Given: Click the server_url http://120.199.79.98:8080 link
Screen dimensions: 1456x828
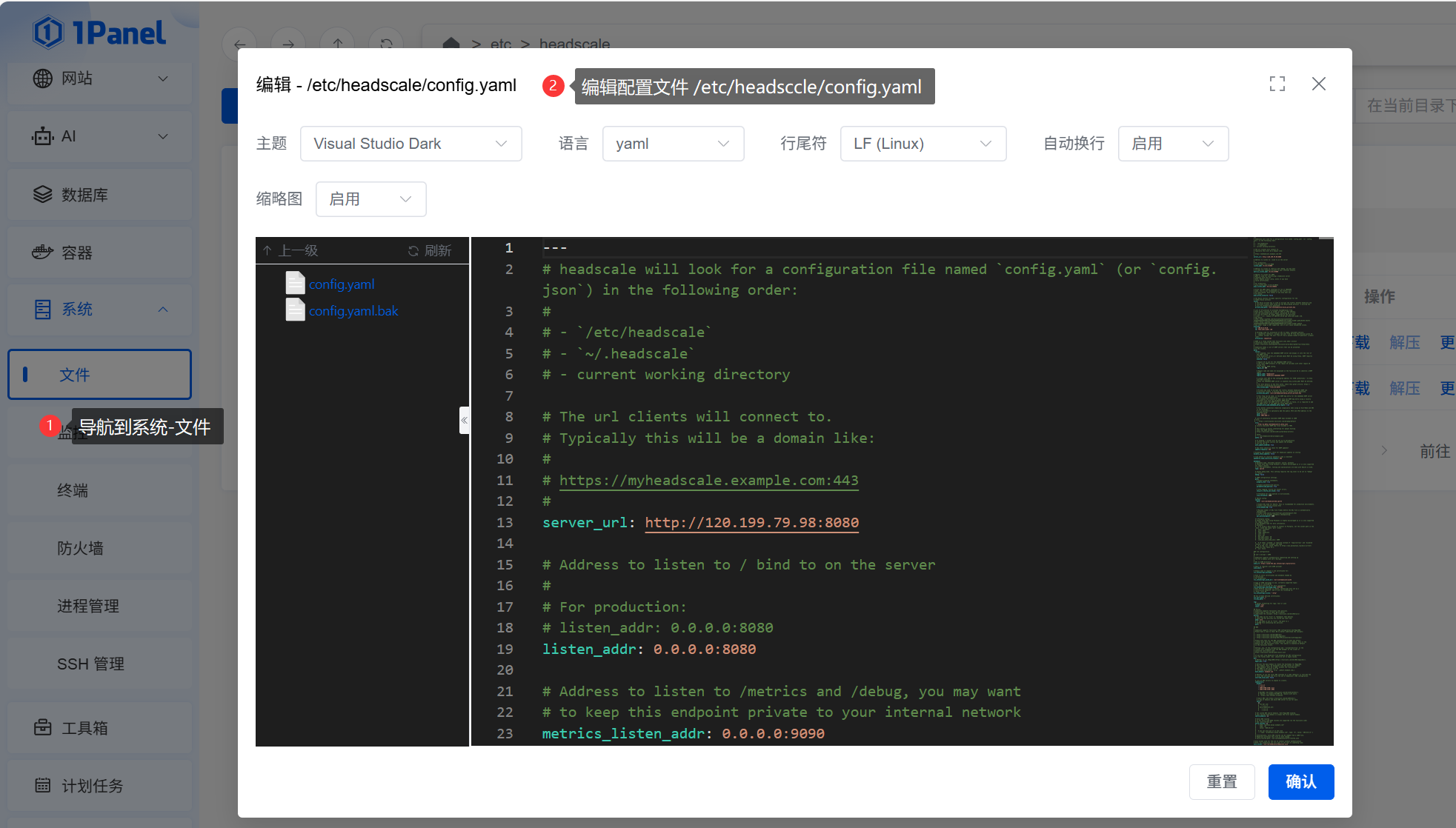Looking at the screenshot, I should tap(752, 522).
